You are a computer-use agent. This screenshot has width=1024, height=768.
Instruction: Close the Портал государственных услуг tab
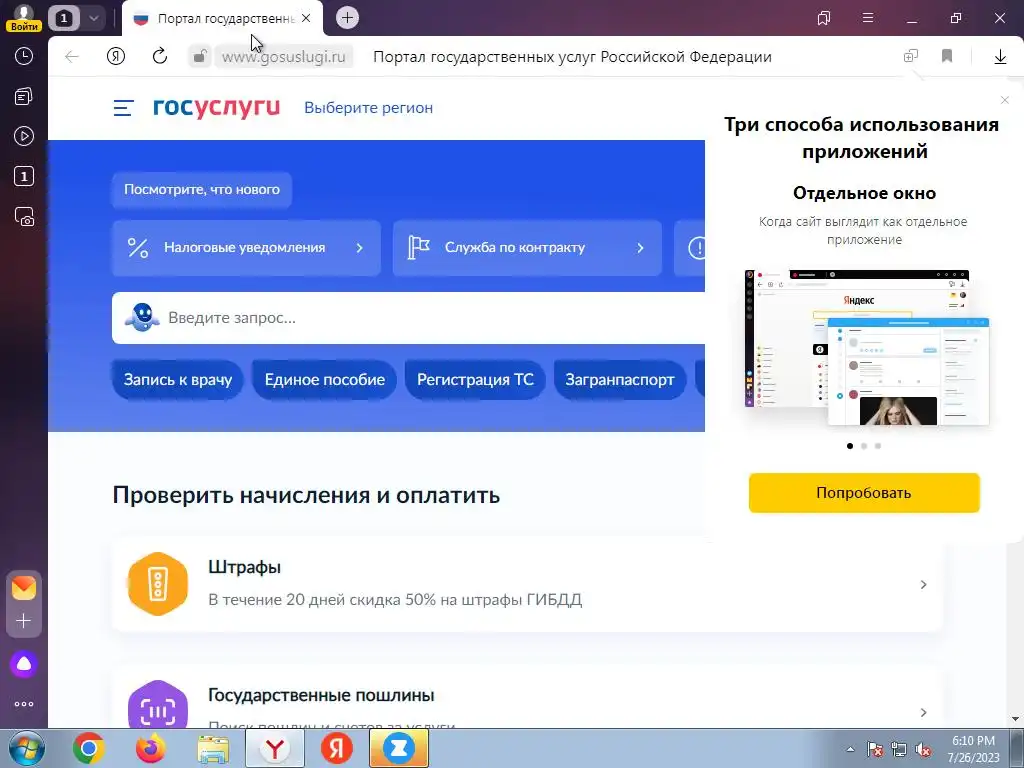[x=306, y=18]
